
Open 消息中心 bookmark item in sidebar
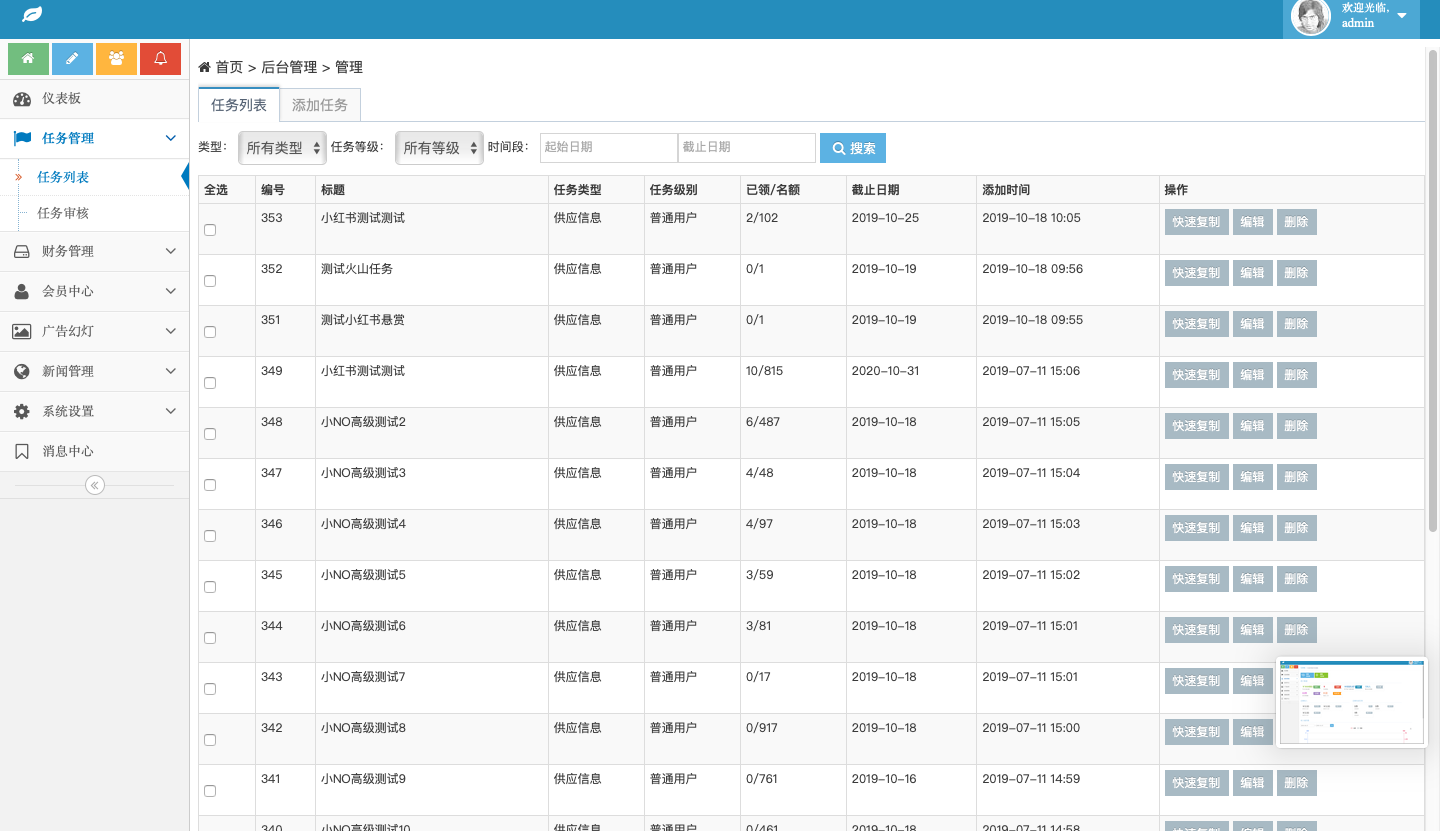click(x=67, y=451)
